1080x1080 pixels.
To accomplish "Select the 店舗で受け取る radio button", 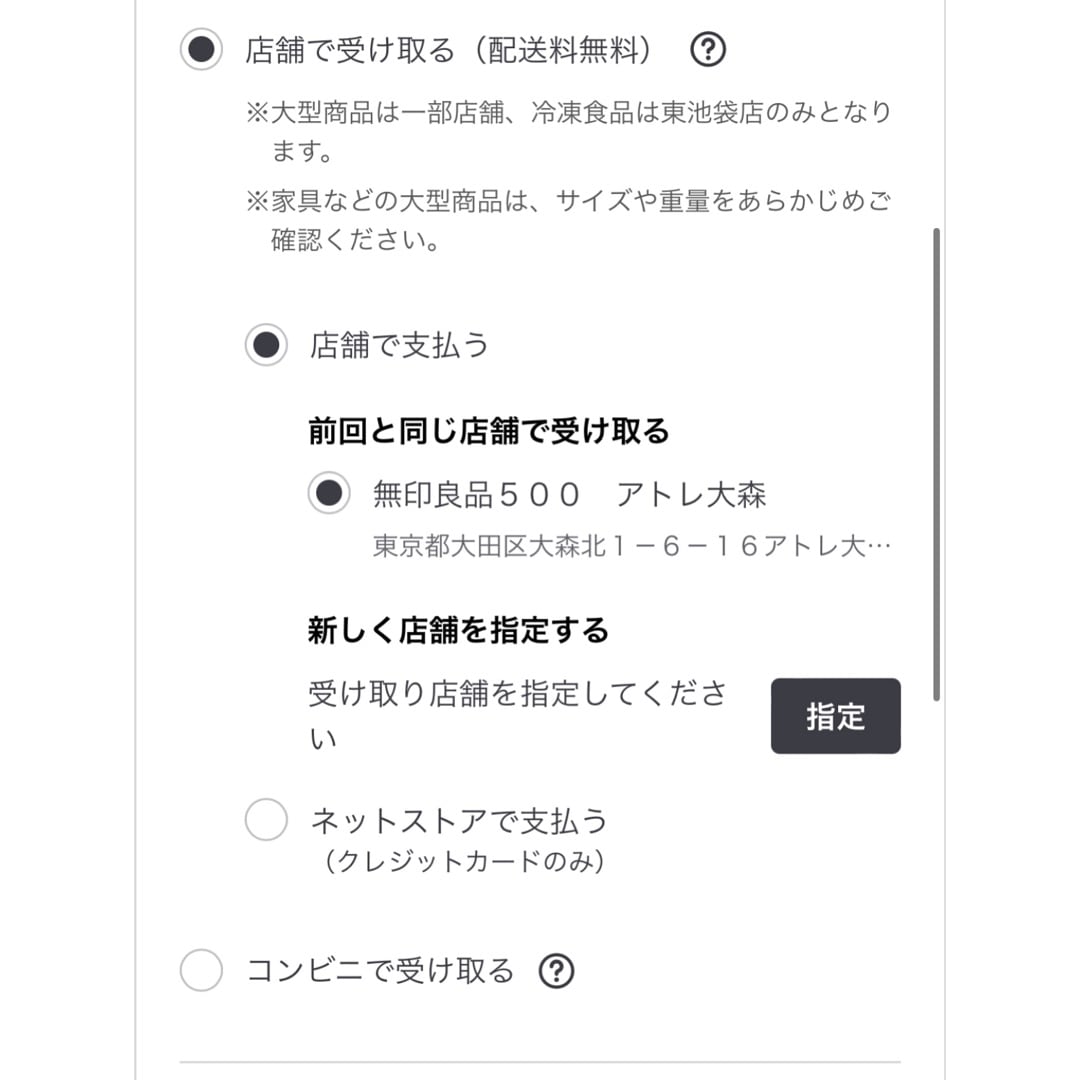I will [x=201, y=50].
